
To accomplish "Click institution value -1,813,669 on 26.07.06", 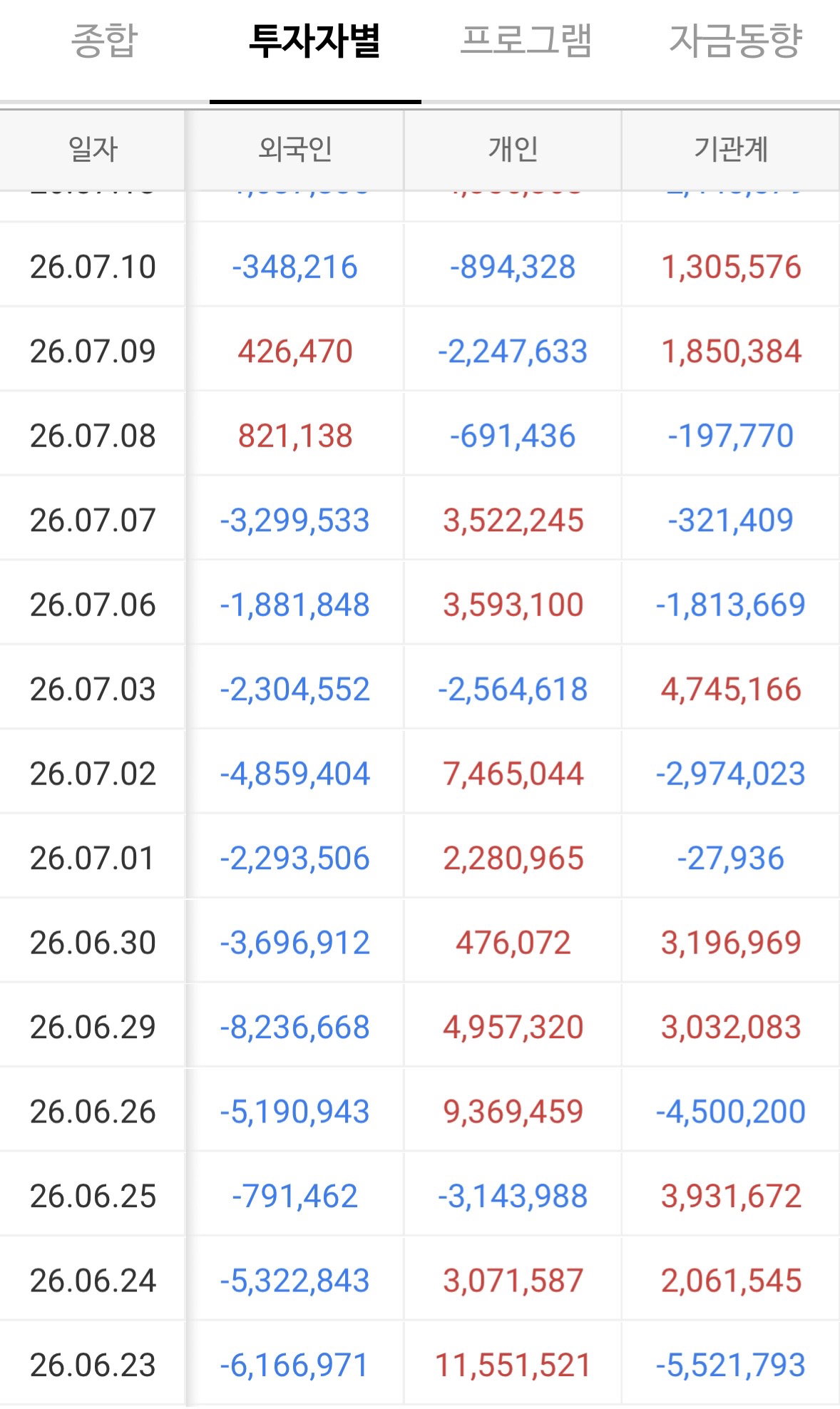I will coord(731,605).
